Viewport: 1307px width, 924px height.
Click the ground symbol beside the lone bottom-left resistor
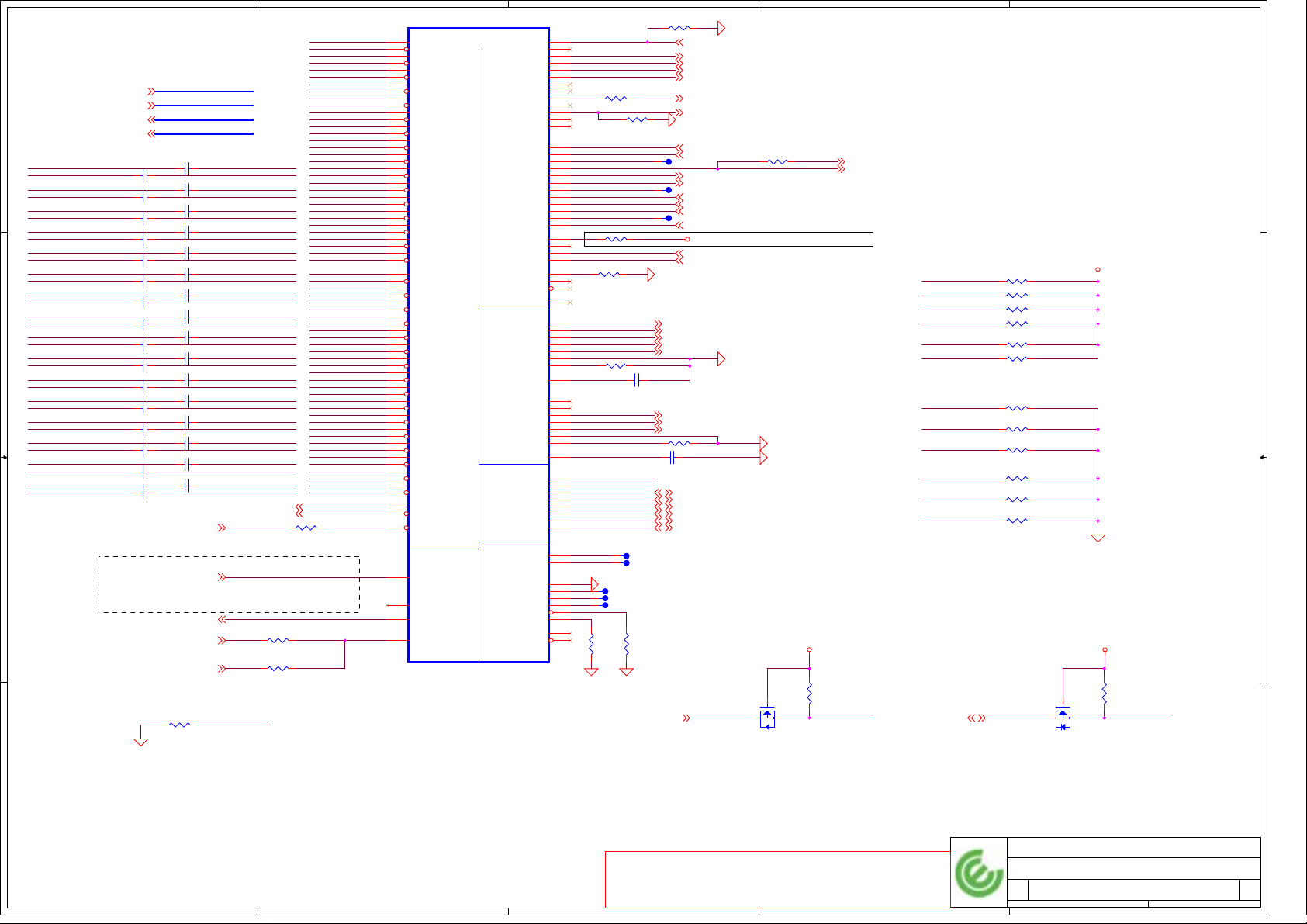point(140,742)
